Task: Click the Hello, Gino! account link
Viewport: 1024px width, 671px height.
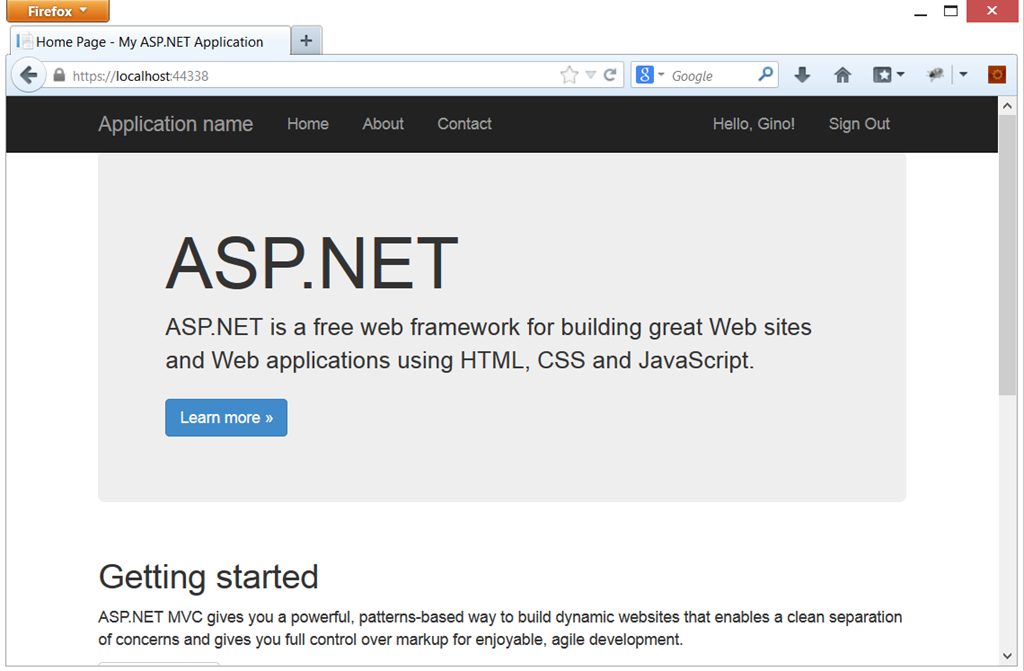Action: 754,124
